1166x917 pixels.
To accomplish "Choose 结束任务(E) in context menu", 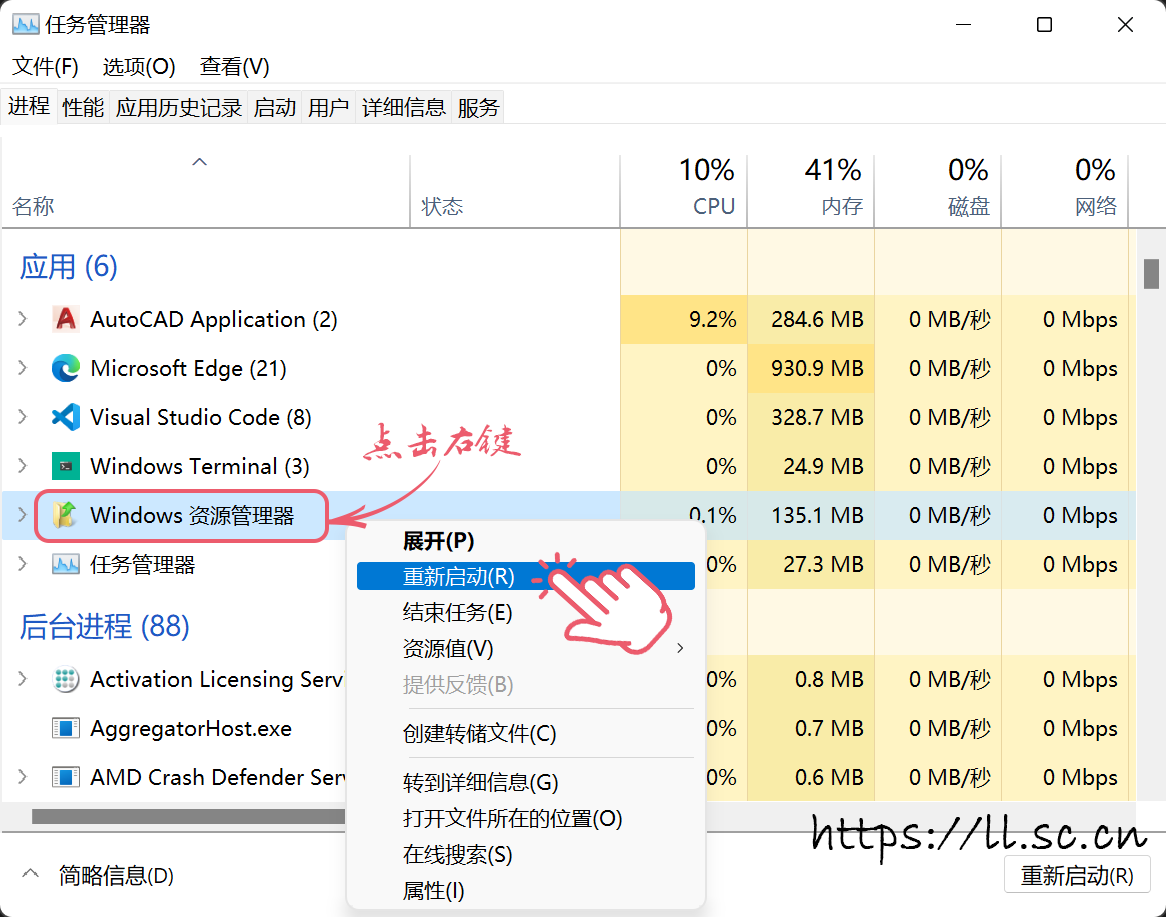I will pos(526,612).
